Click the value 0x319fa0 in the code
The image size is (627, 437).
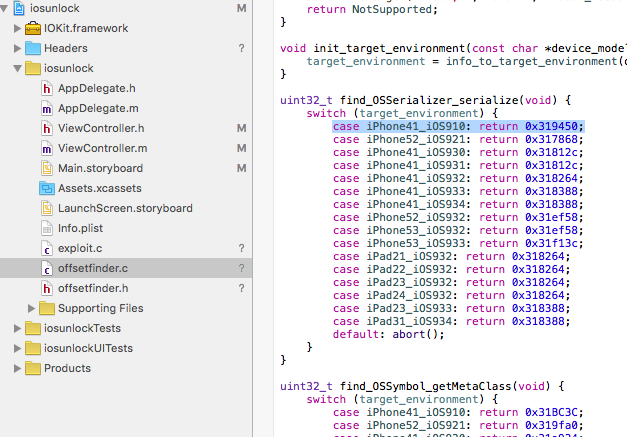[x=551, y=425]
